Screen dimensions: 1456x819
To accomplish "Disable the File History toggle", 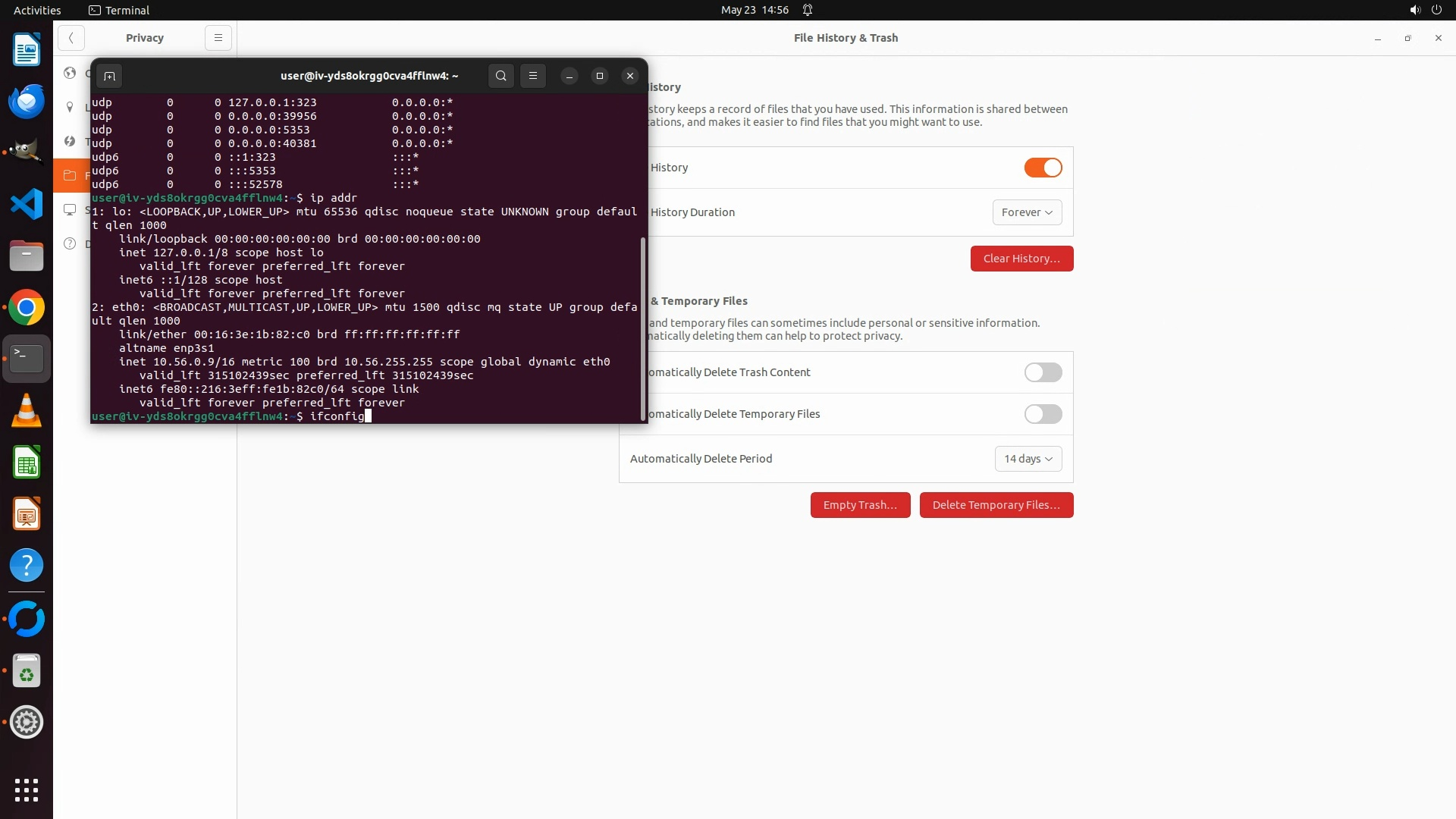I will 1043,168.
